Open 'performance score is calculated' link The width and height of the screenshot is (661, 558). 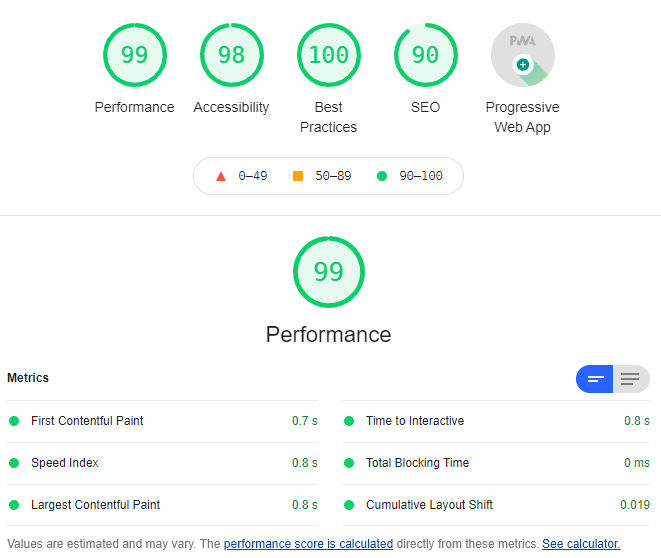pyautogui.click(x=308, y=544)
